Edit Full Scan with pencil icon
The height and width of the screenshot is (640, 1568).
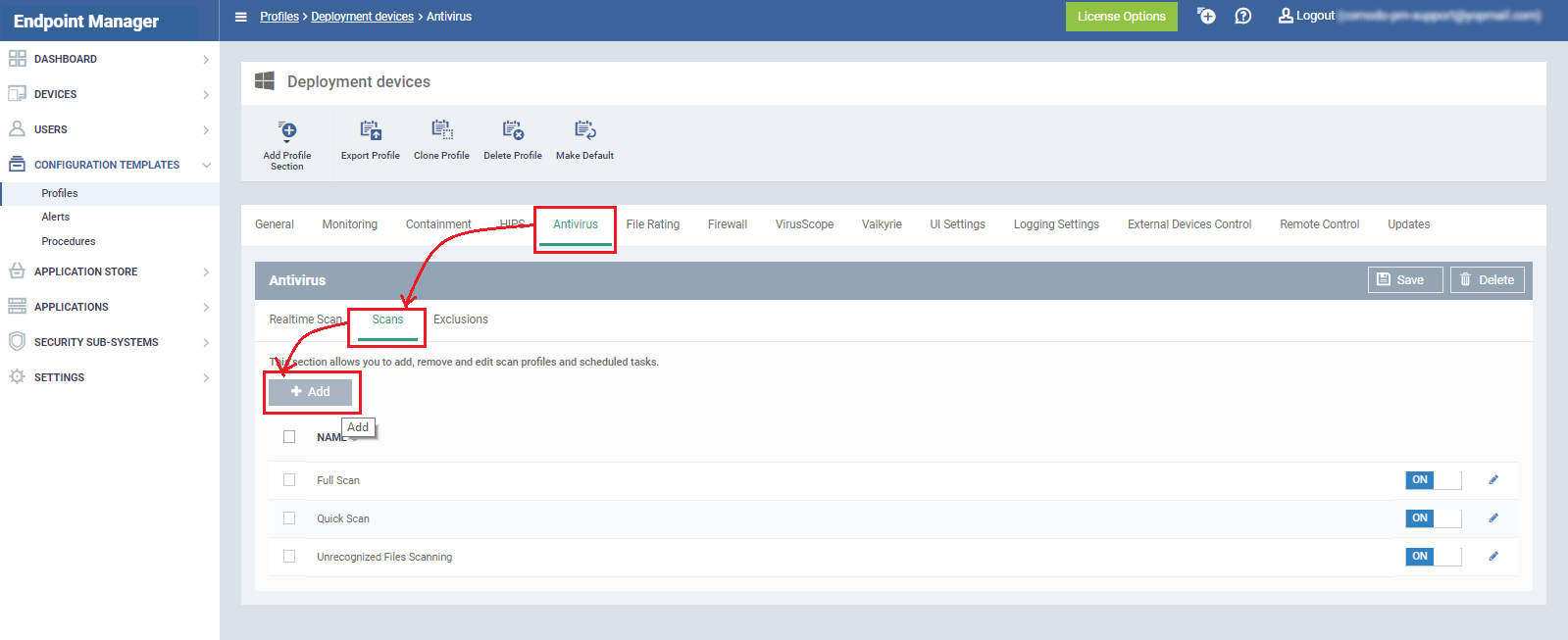pos(1493,480)
